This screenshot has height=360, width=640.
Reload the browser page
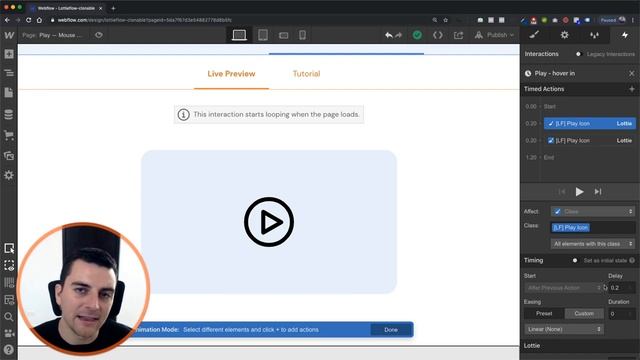[x=28, y=20]
